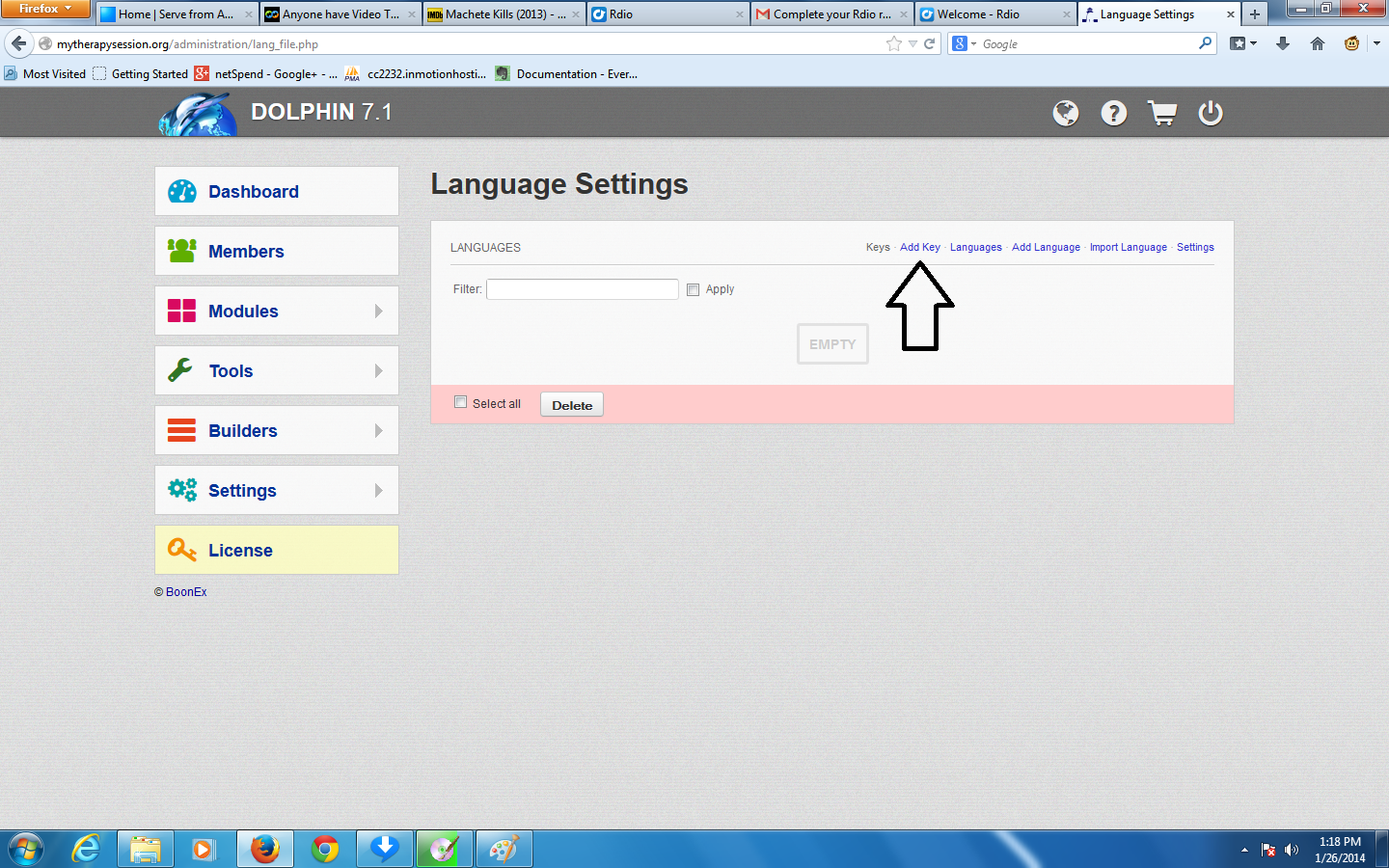Screen dimensions: 1389x868
Task: Launch Chrome from the Windows taskbar
Action: click(325, 849)
